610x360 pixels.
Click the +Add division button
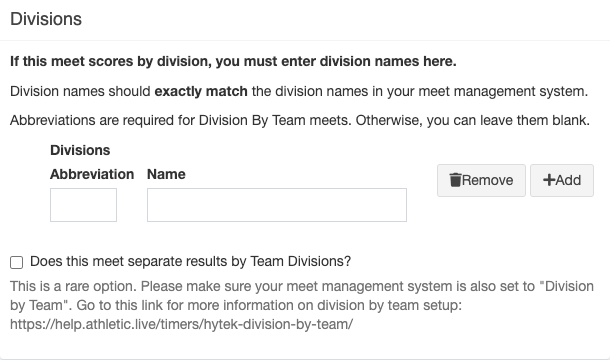coord(562,180)
